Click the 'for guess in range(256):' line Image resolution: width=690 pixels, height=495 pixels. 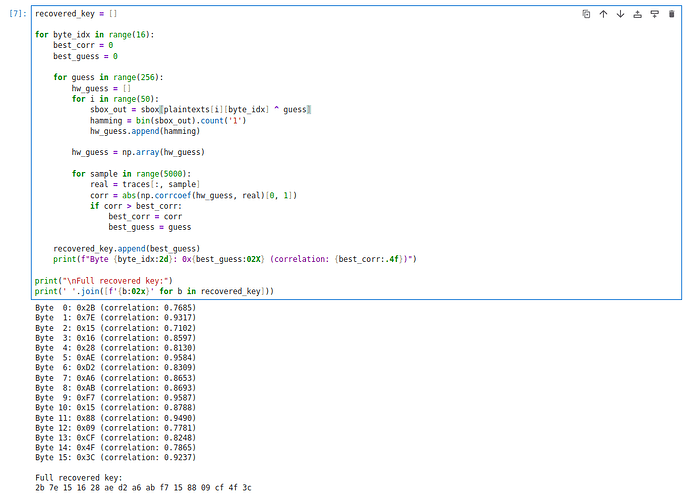pos(108,77)
